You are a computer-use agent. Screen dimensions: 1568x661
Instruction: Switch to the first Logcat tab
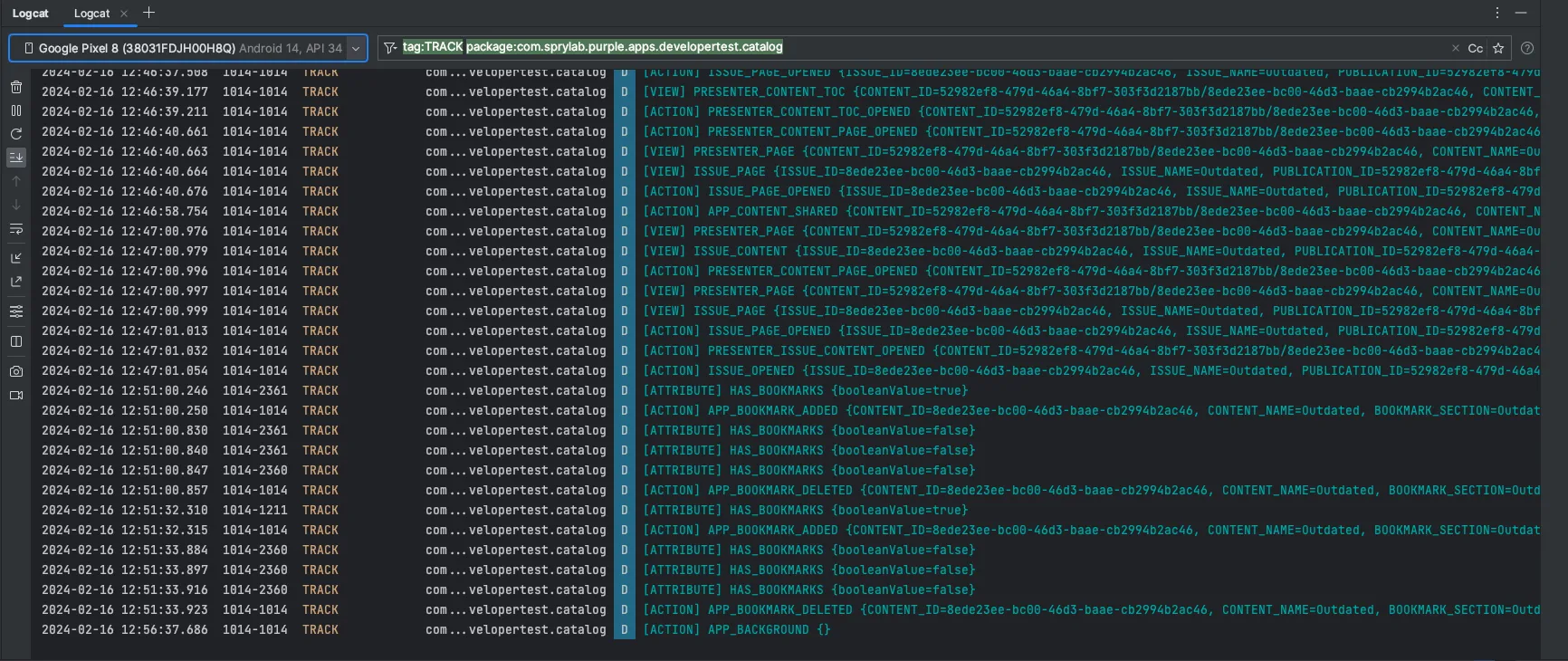point(31,14)
